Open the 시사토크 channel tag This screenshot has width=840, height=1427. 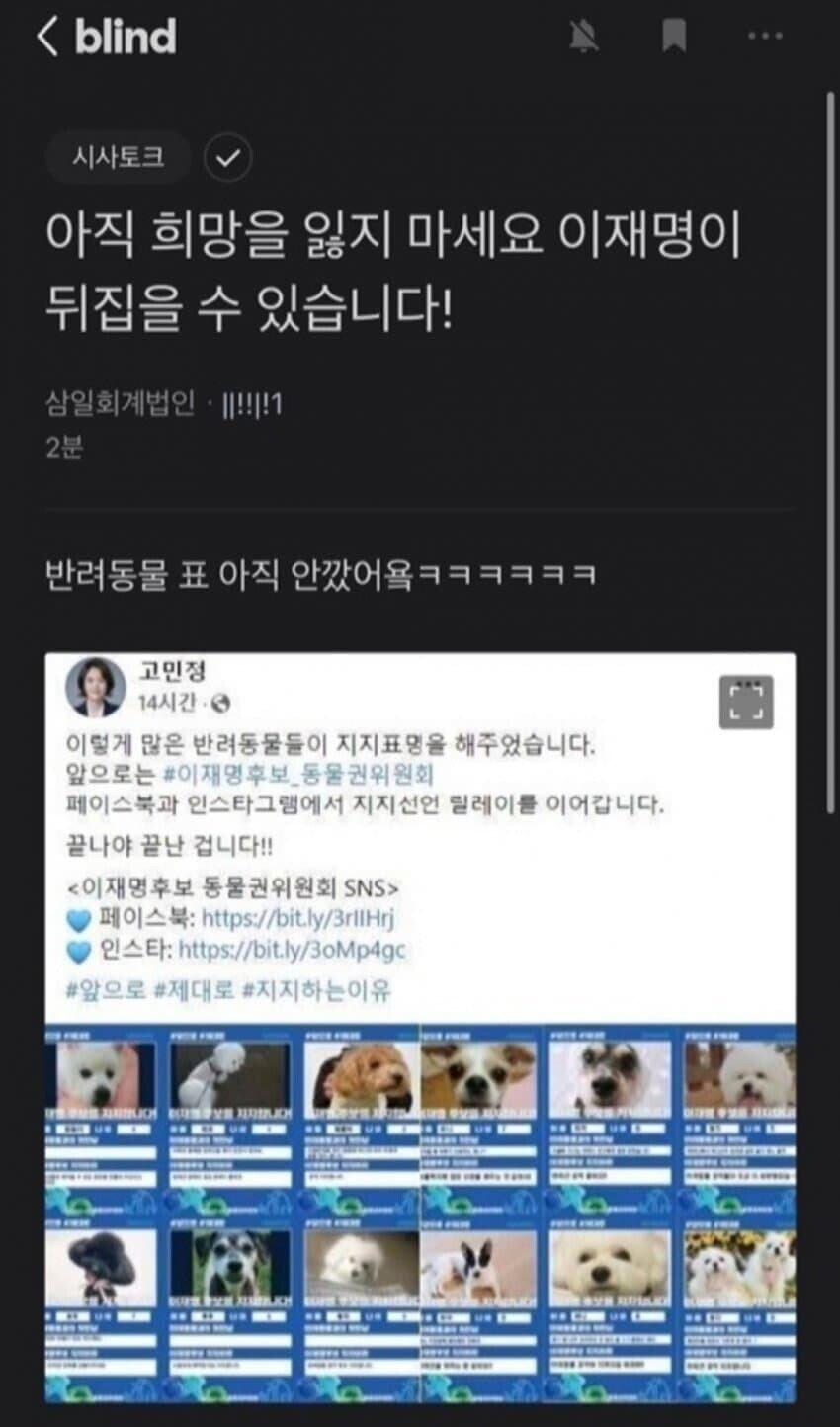[118, 157]
